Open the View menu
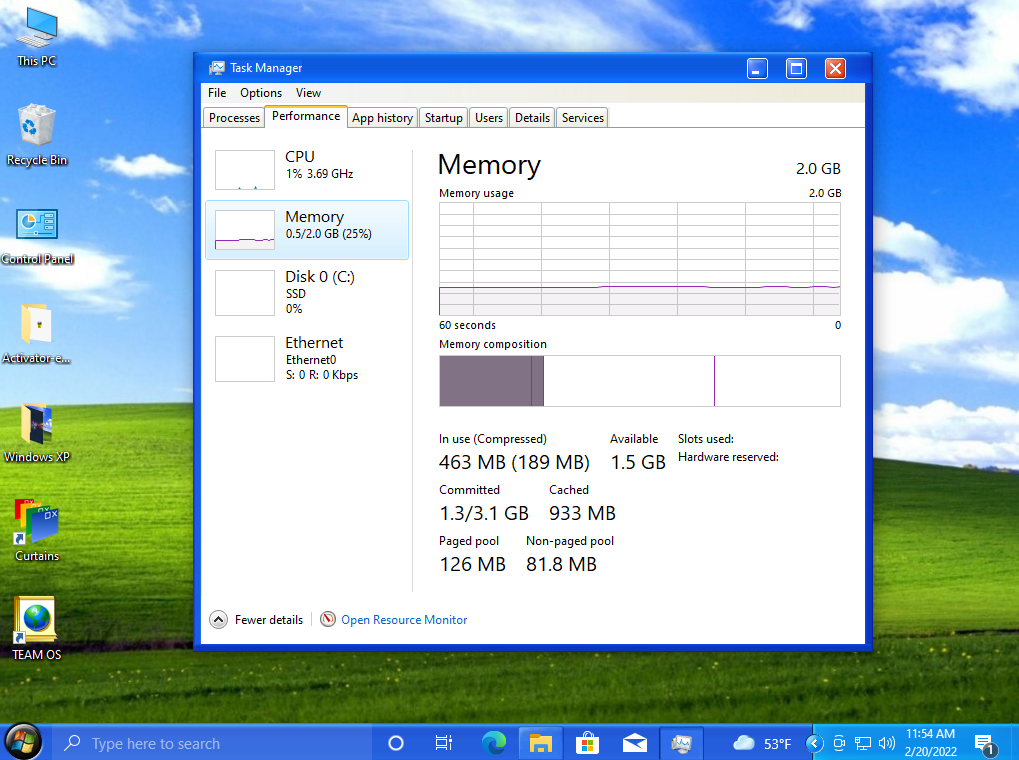The width and height of the screenshot is (1019, 760). coord(308,93)
